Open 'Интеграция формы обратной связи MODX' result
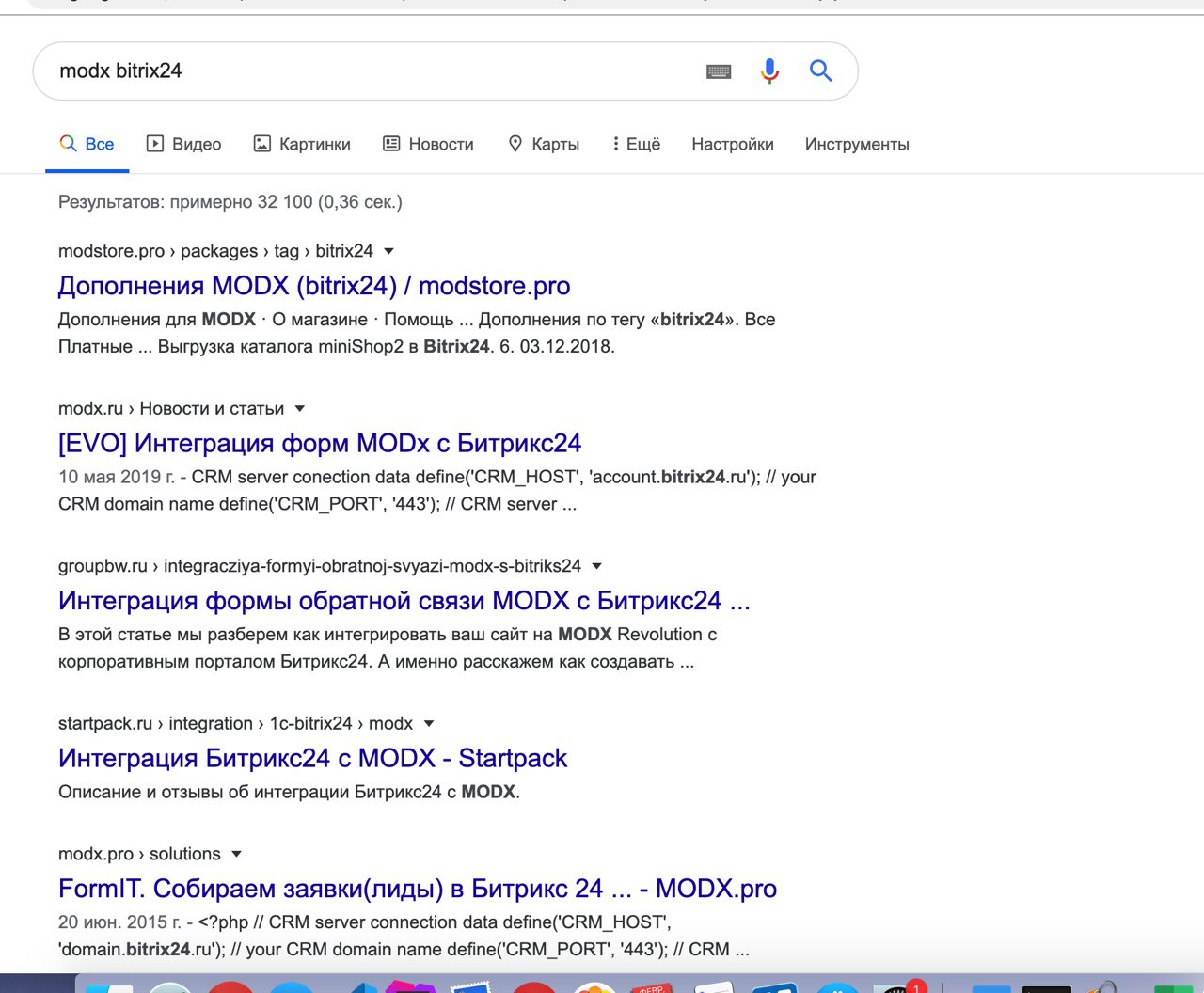The height and width of the screenshot is (993, 1204). click(x=404, y=600)
